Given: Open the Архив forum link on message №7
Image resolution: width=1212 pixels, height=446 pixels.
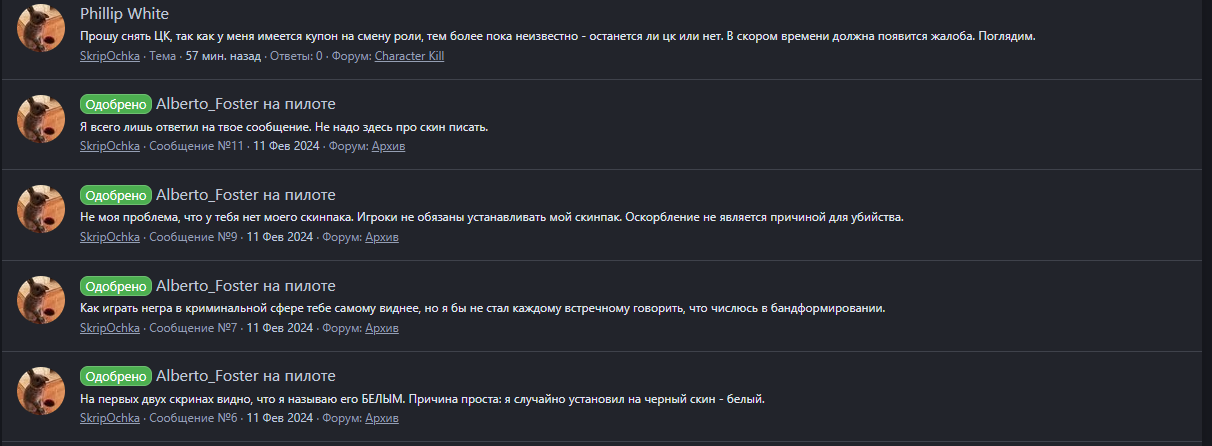Looking at the screenshot, I should [x=382, y=328].
